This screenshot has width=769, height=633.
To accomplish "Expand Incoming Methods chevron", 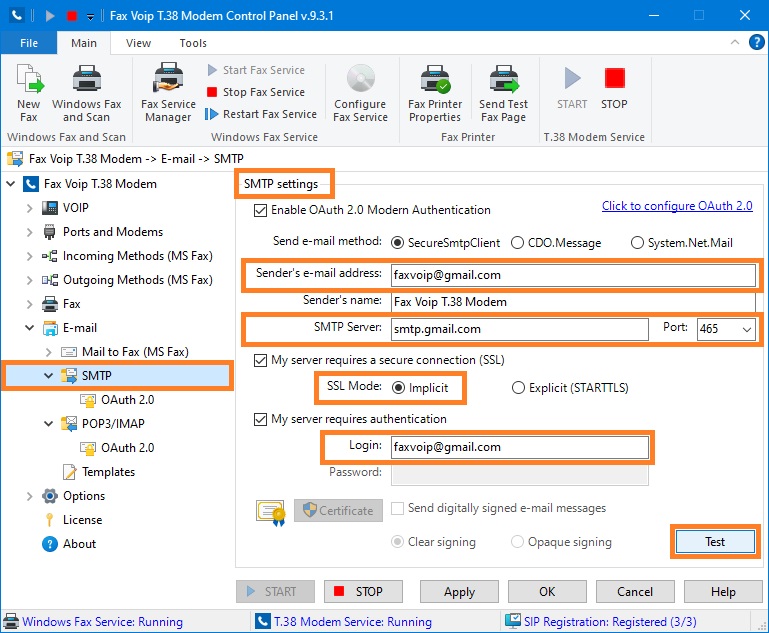I will [x=29, y=256].
